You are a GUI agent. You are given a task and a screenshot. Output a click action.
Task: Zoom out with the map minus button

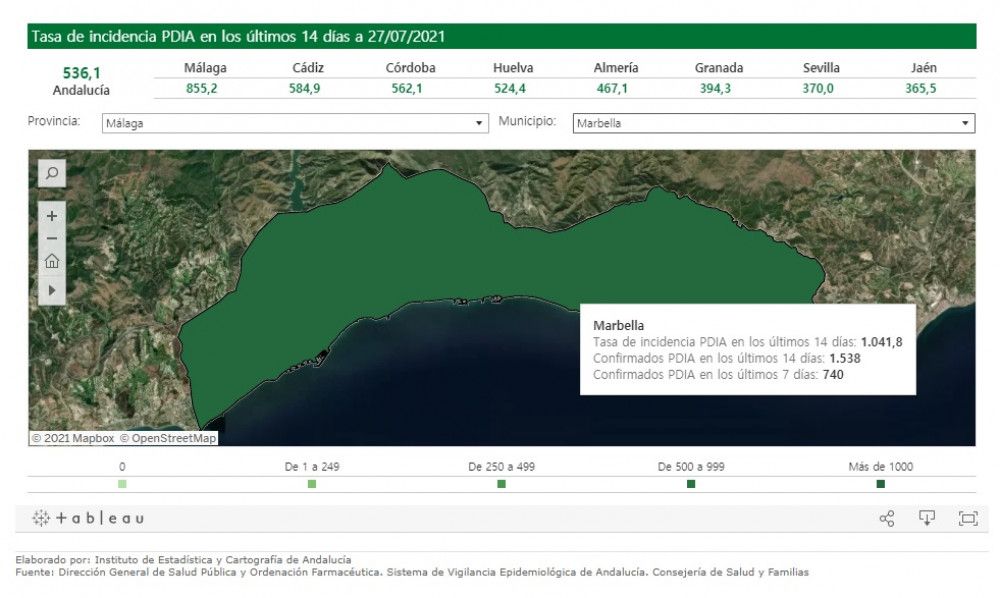[52, 238]
